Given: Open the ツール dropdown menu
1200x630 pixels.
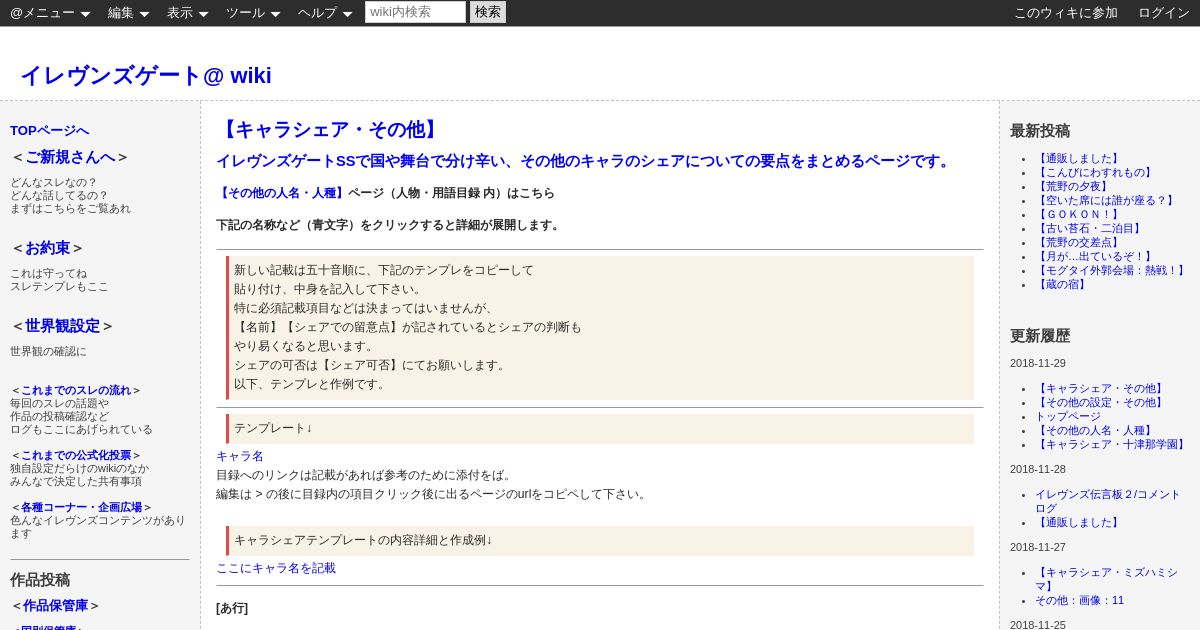Looking at the screenshot, I should (253, 13).
